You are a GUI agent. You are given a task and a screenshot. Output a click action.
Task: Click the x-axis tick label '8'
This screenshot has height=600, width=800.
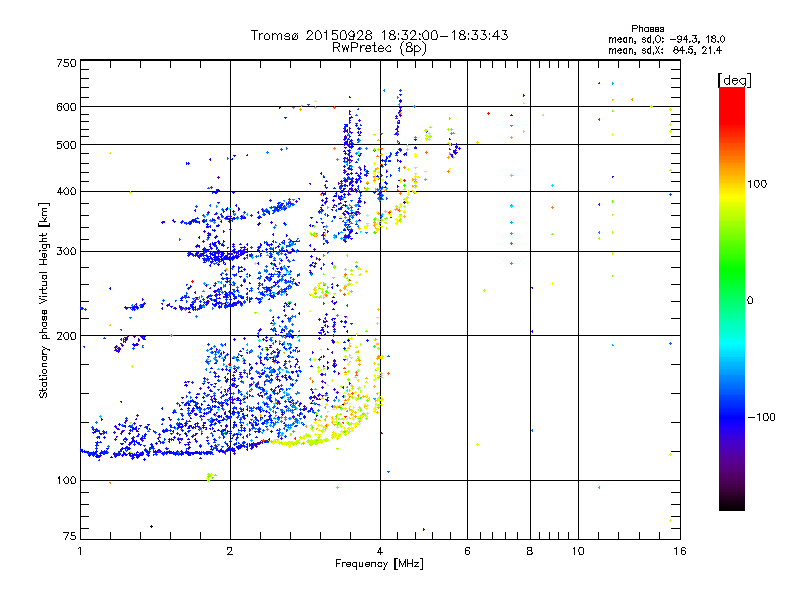click(530, 551)
